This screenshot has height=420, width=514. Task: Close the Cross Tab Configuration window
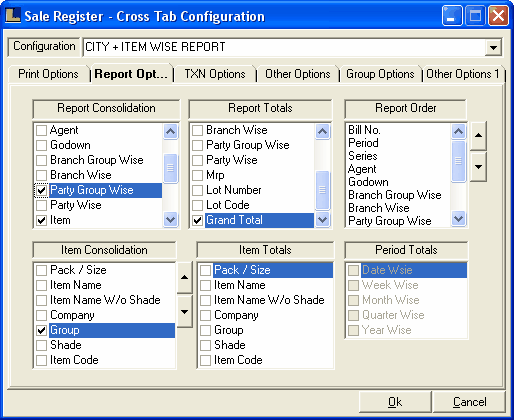498,16
